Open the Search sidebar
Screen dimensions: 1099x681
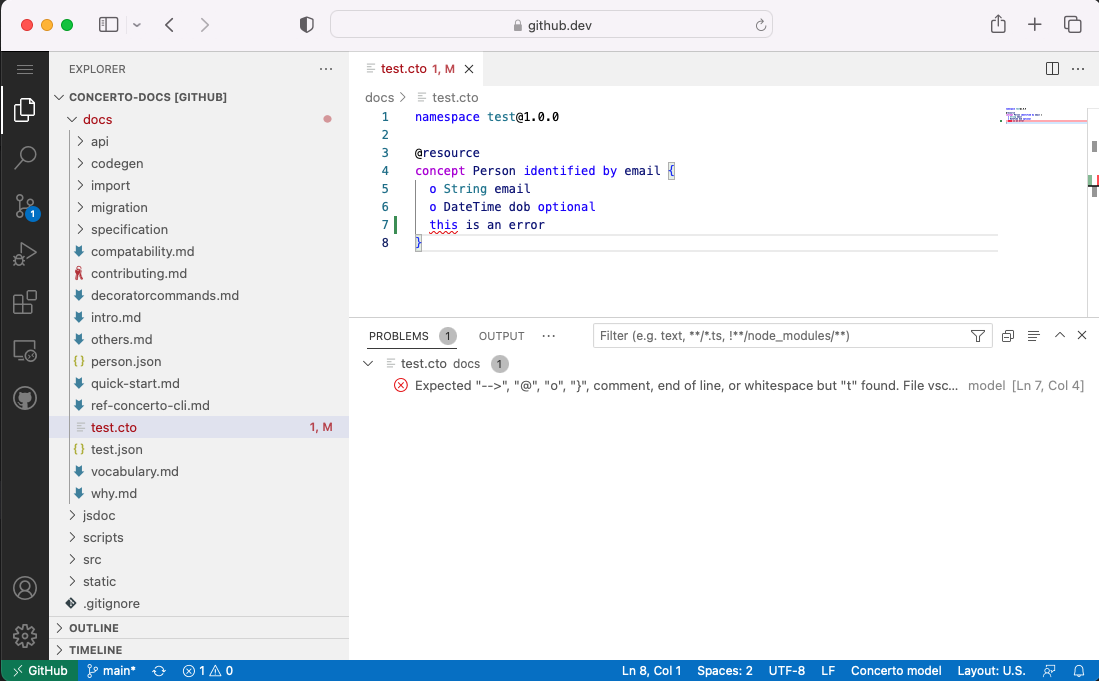click(25, 157)
